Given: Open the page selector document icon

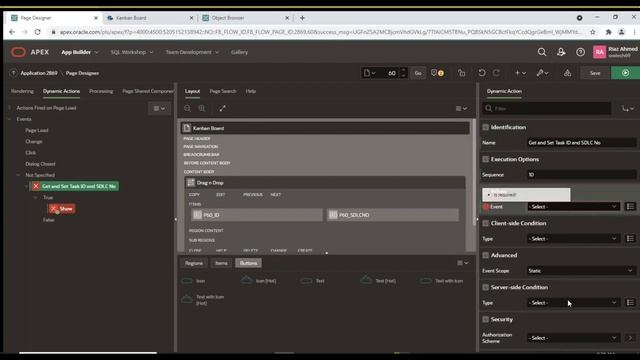Looking at the screenshot, I should click(x=369, y=73).
